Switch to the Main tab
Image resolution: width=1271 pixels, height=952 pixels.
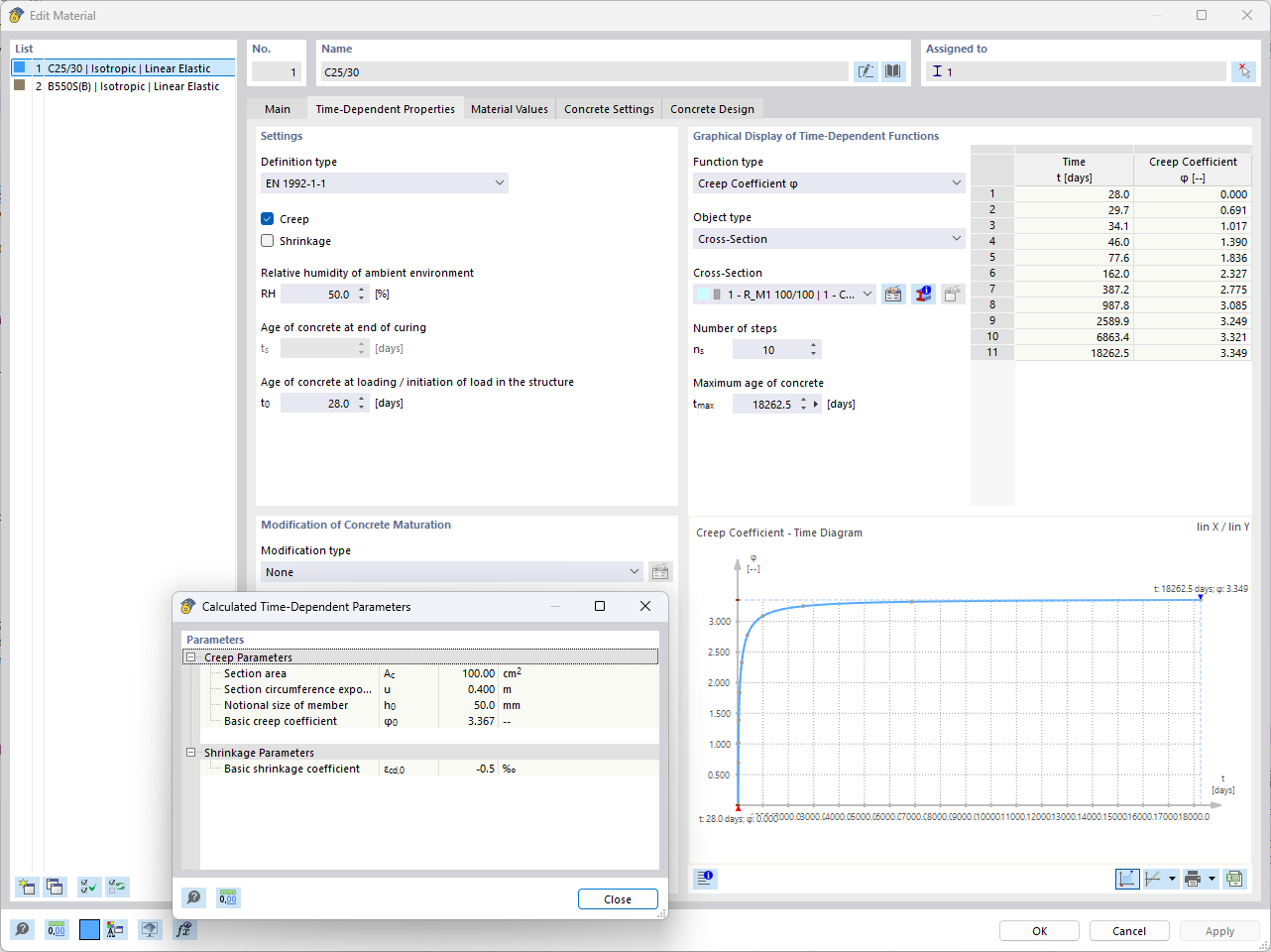pos(278,109)
